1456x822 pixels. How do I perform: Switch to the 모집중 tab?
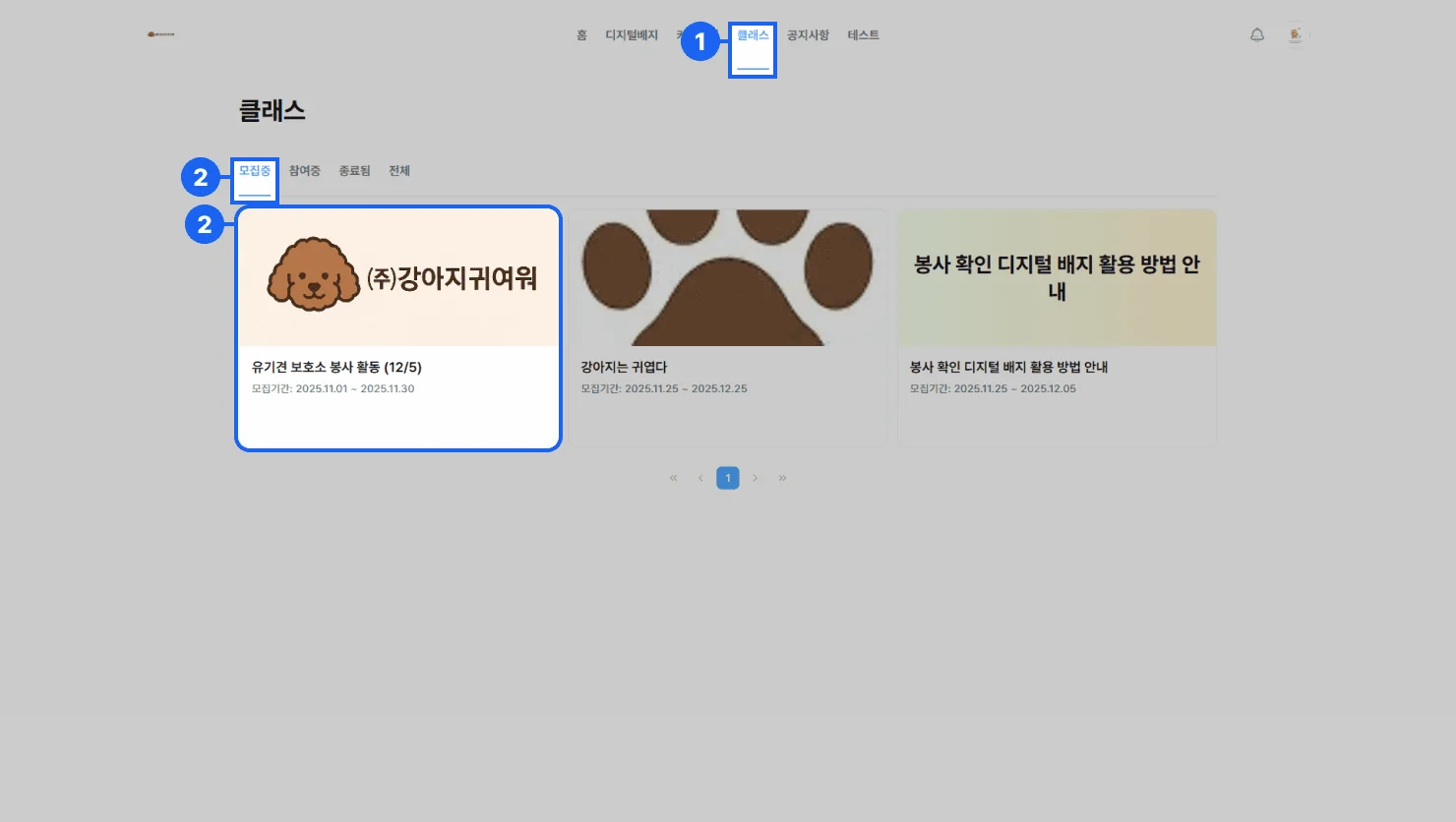(255, 171)
